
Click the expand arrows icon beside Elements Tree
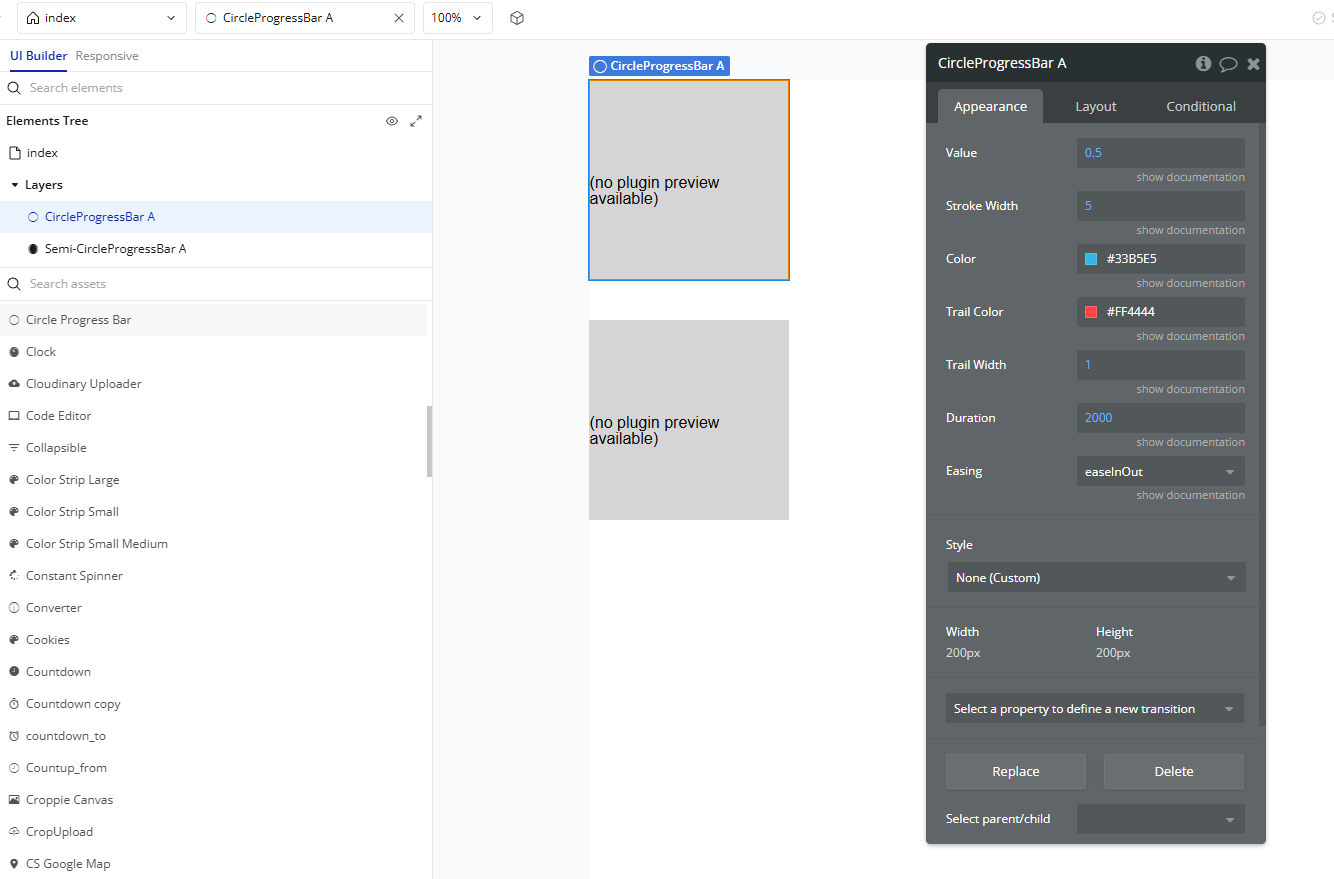tap(418, 120)
